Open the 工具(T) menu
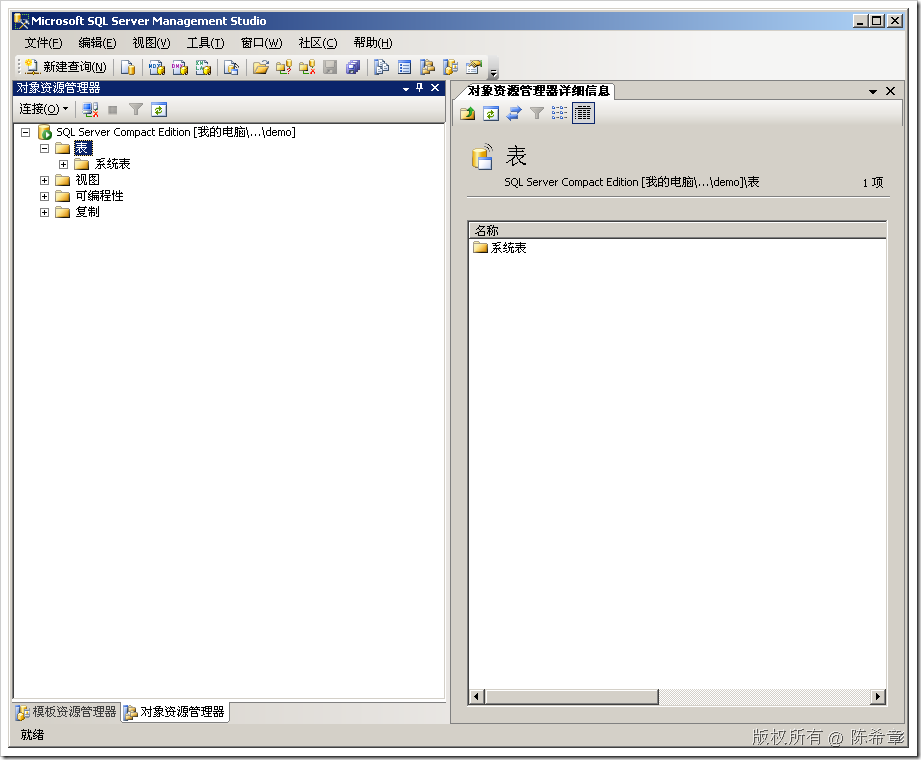The height and width of the screenshot is (760, 921). [206, 43]
